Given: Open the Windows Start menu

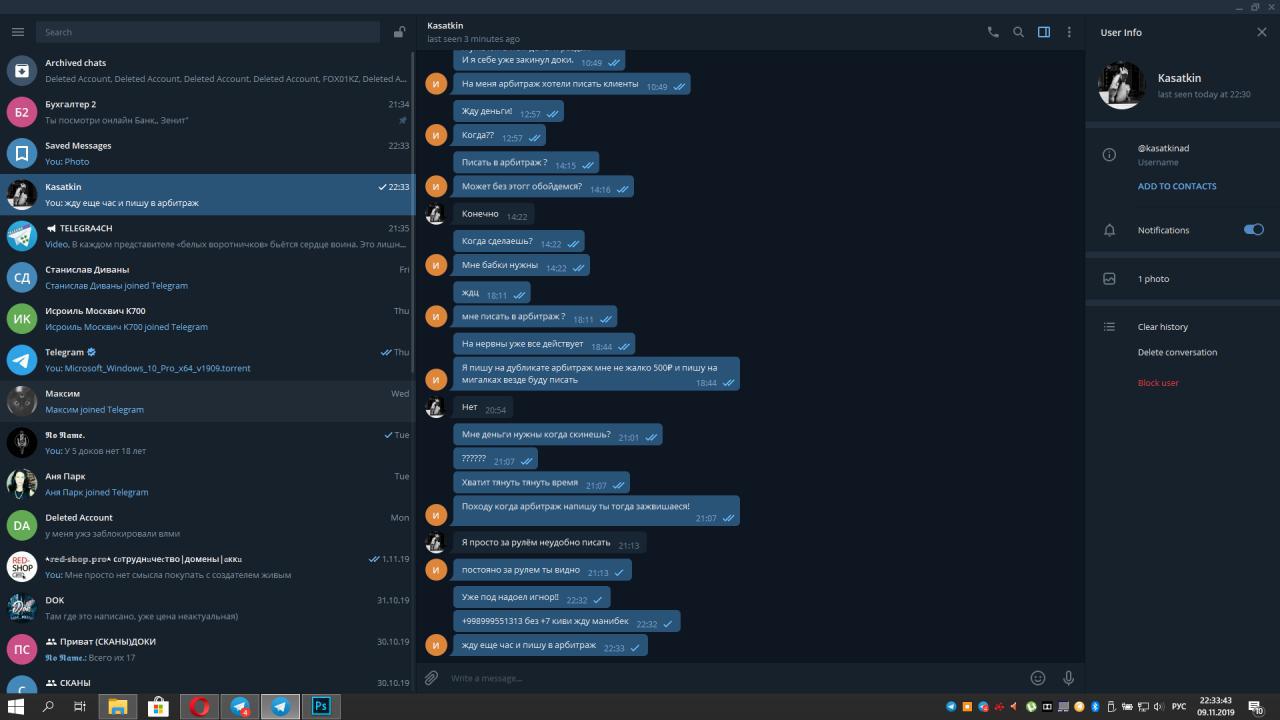Looking at the screenshot, I should click(x=16, y=707).
